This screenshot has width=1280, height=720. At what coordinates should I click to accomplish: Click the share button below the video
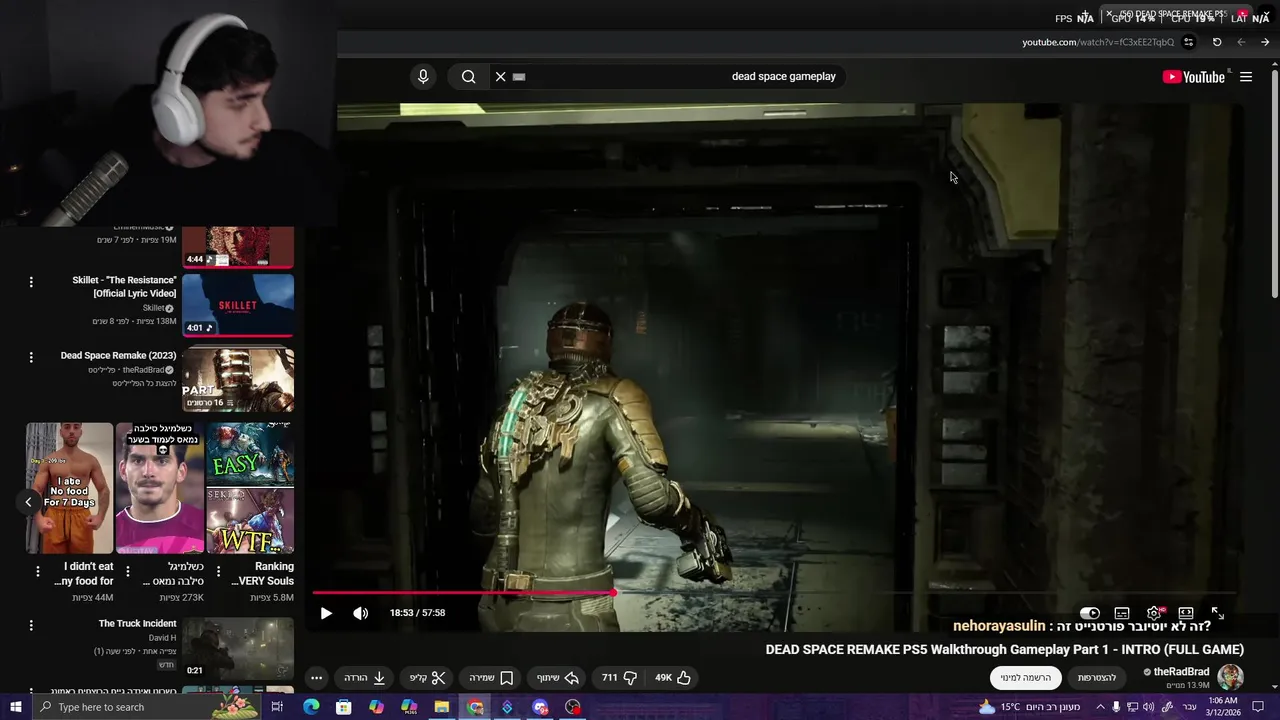(558, 678)
